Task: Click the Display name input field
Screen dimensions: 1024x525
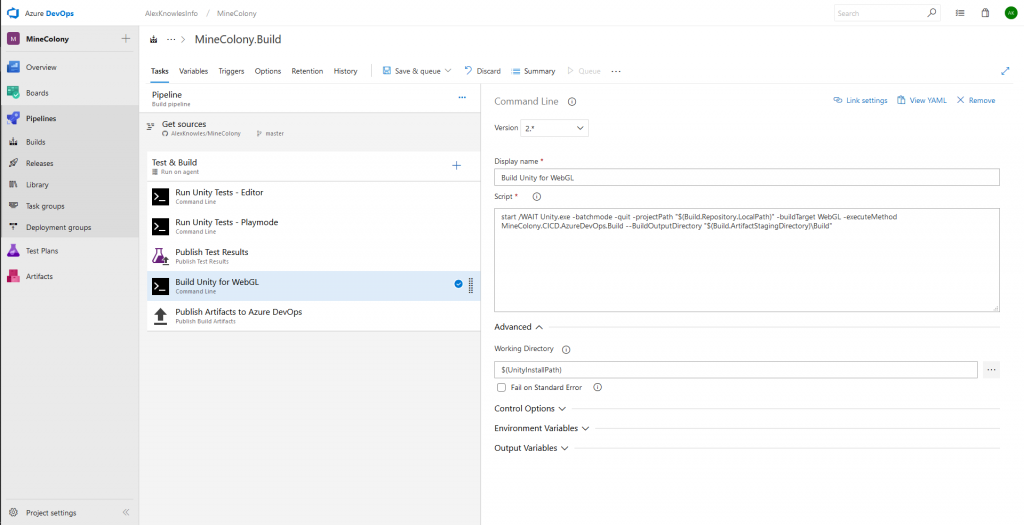Action: [x=746, y=177]
